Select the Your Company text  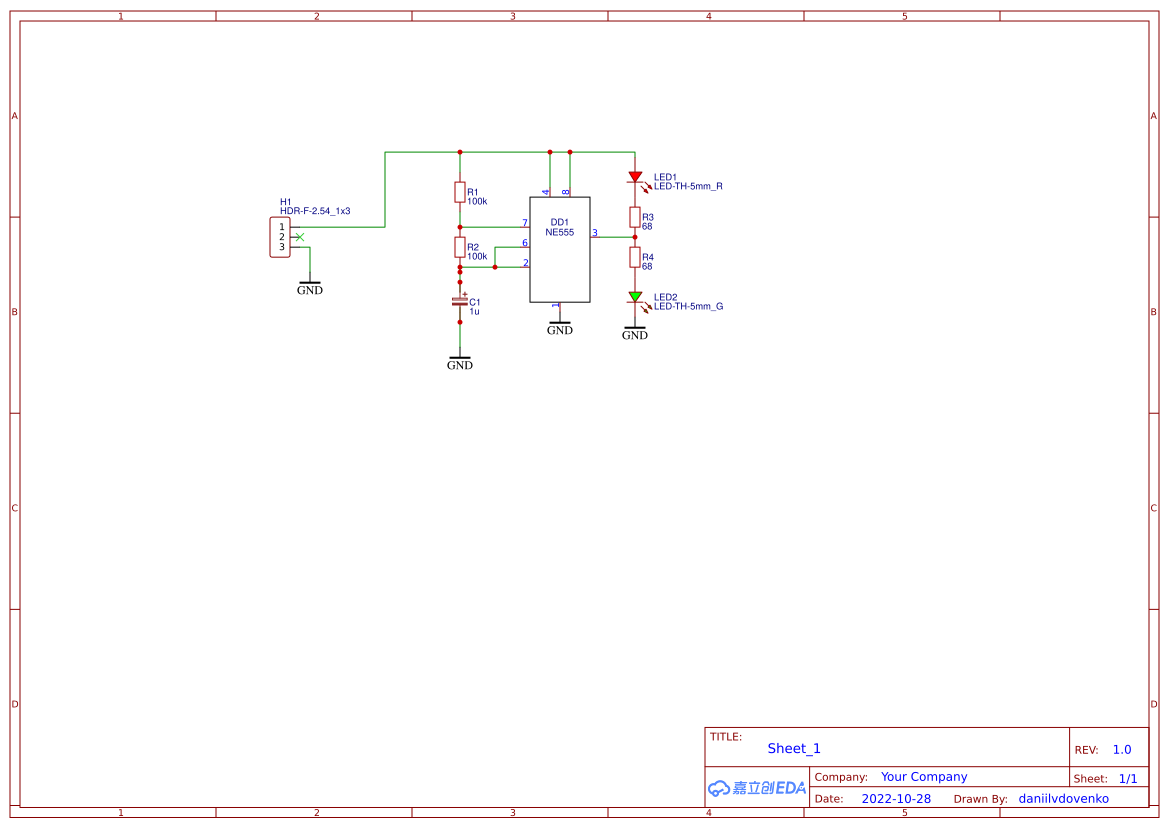pos(923,776)
